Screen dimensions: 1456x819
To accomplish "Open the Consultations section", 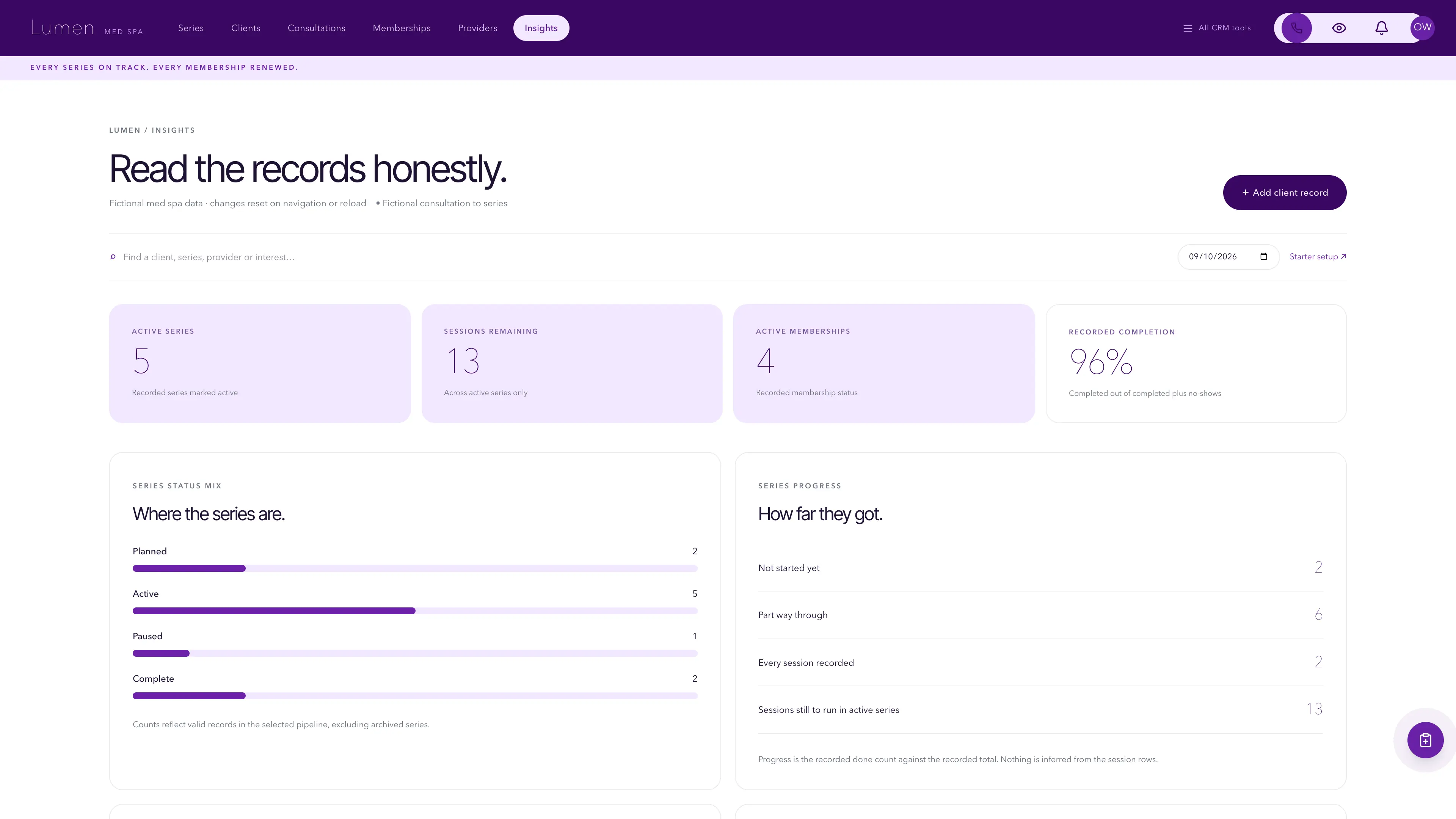I will pos(317,28).
